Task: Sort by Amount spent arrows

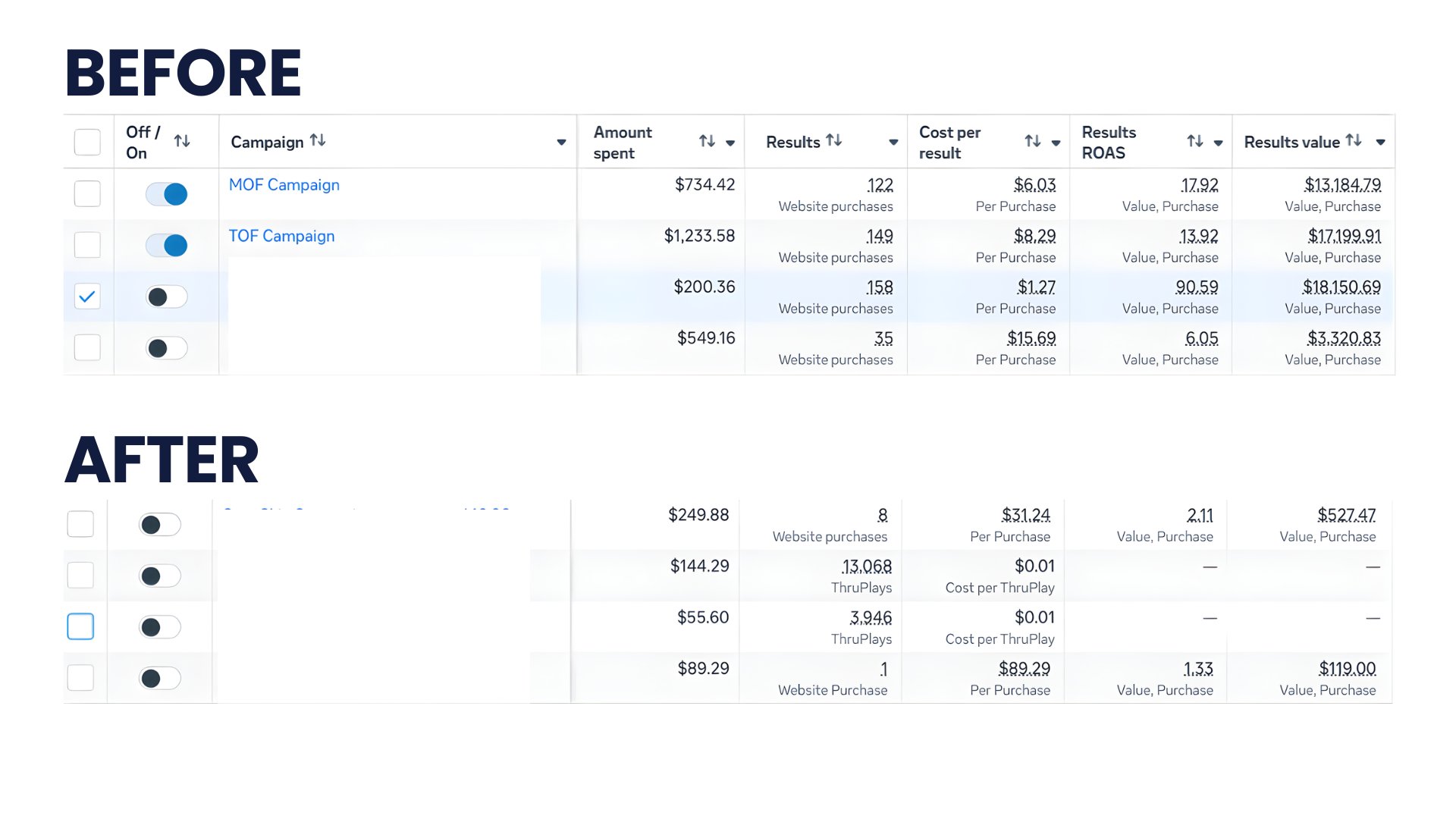Action: tap(707, 141)
